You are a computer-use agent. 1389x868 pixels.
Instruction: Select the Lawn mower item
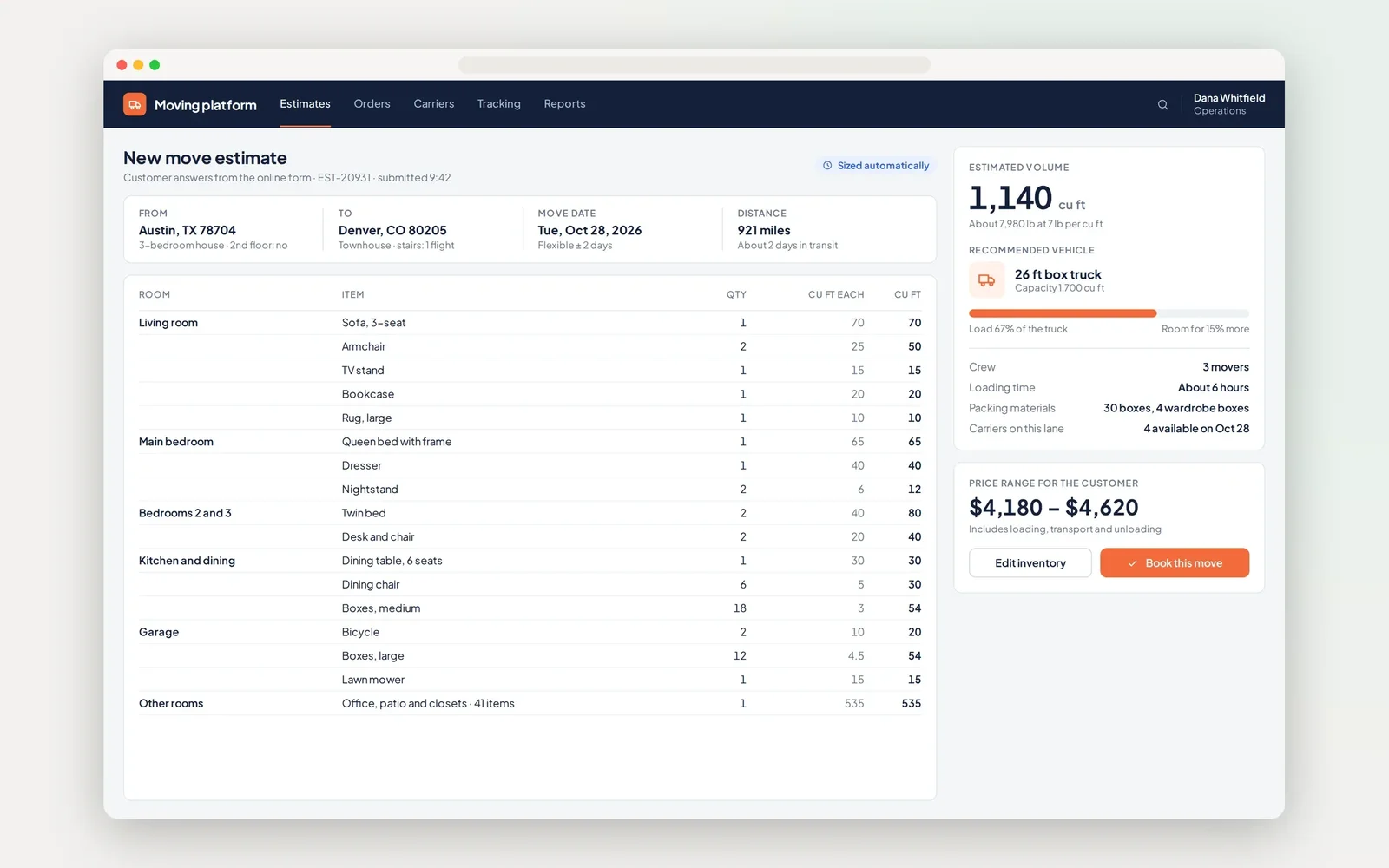373,680
